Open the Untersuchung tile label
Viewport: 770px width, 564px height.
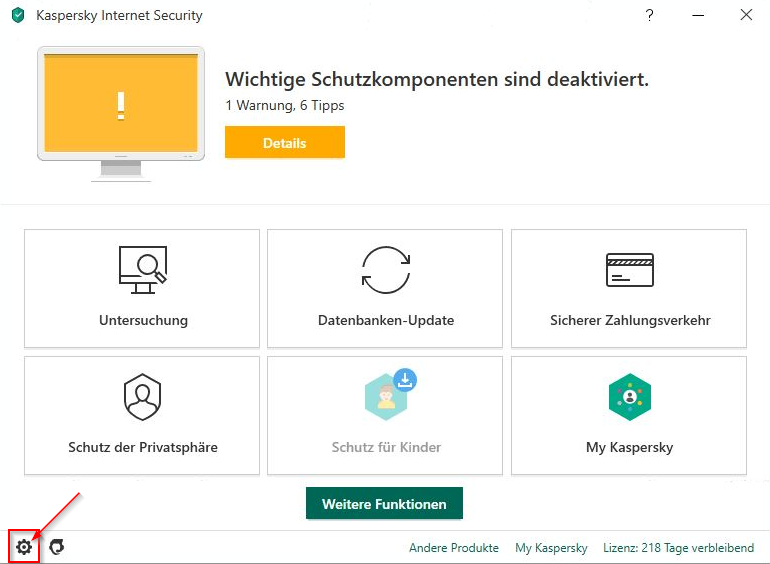[143, 321]
